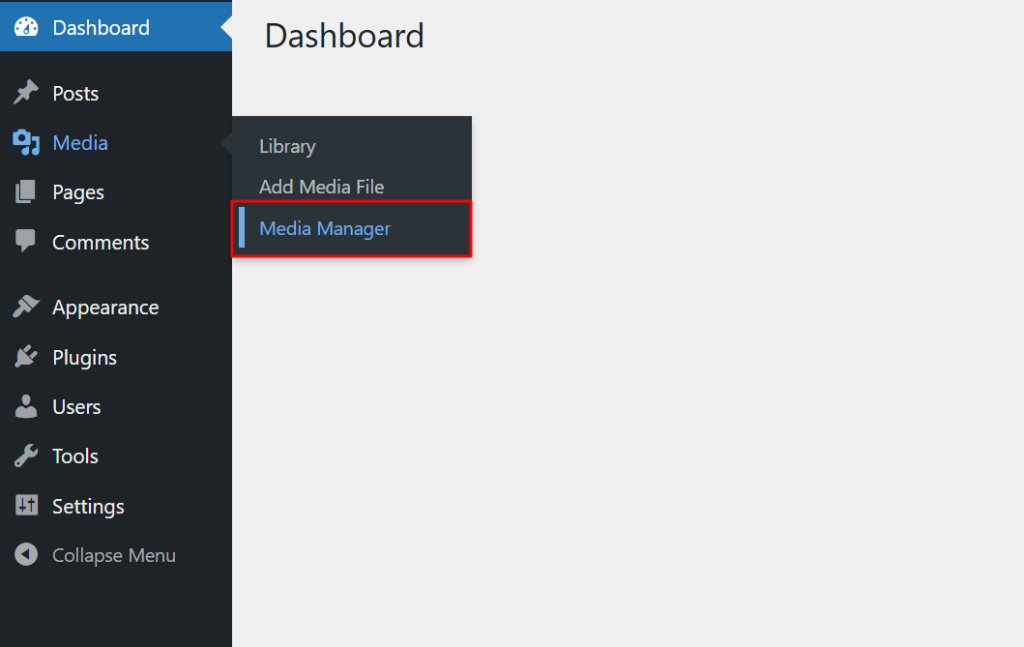Open Media Manager from the flyout
This screenshot has height=647, width=1024.
click(325, 229)
